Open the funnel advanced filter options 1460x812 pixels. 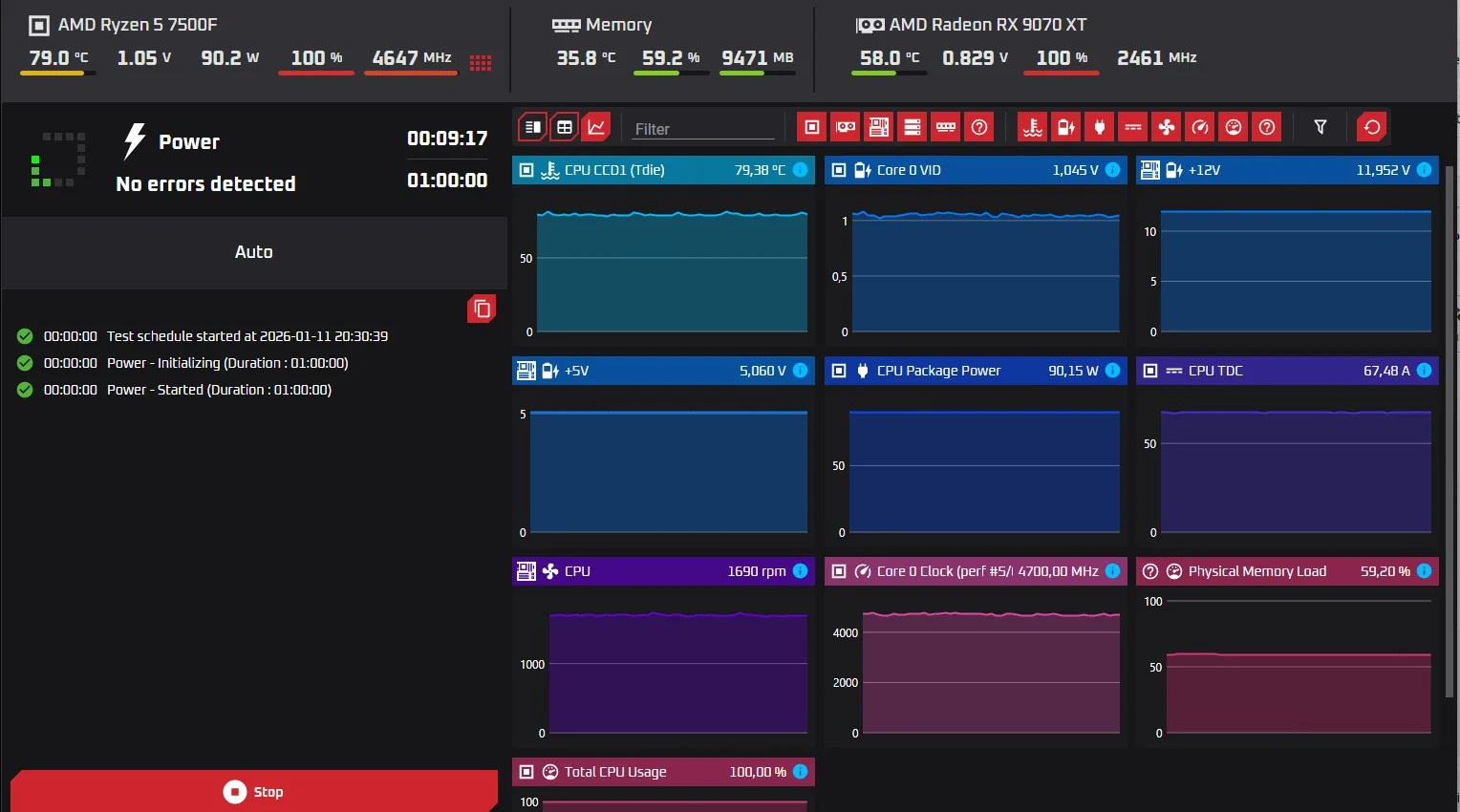pyautogui.click(x=1320, y=127)
